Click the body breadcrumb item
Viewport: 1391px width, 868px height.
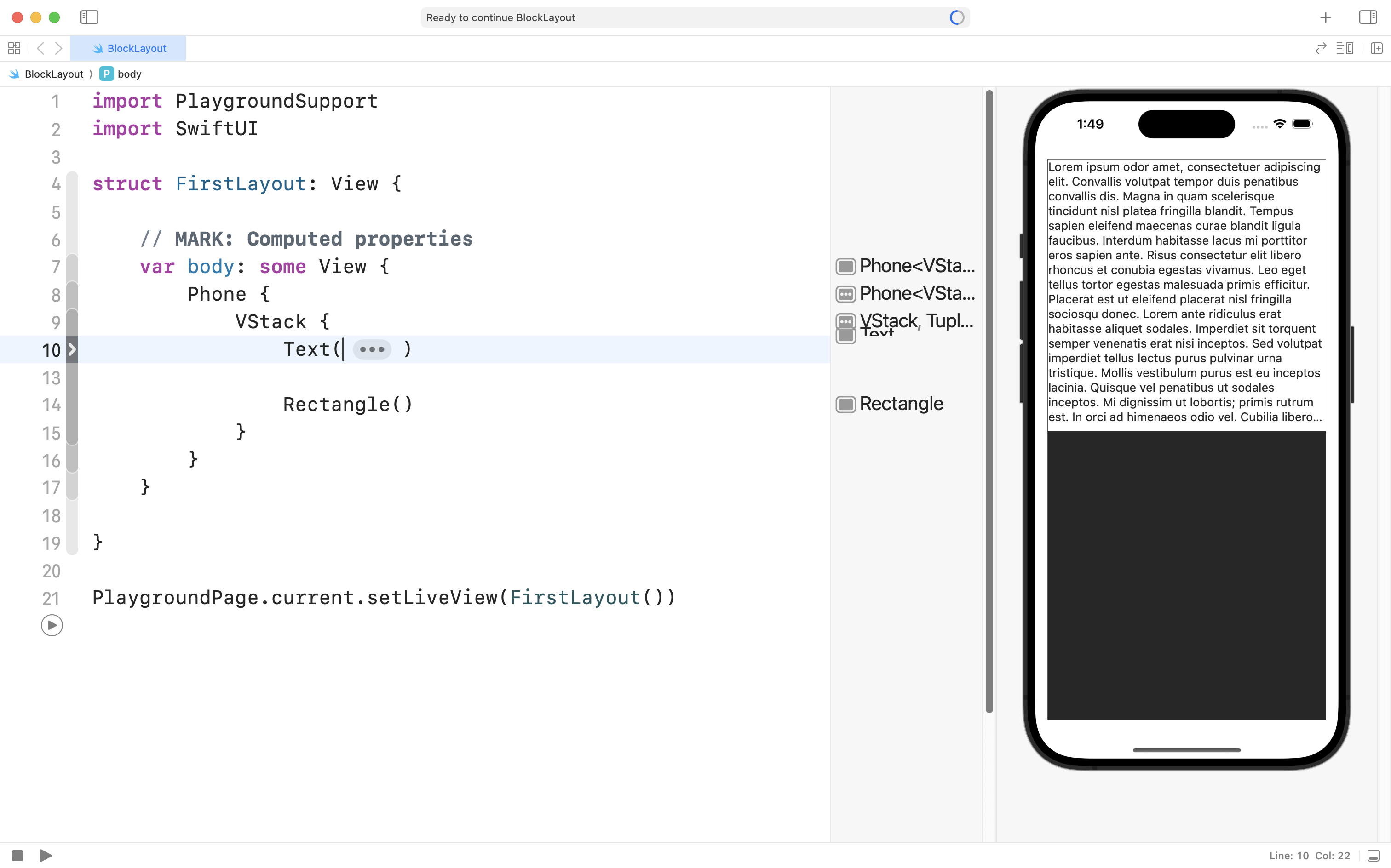pos(129,74)
